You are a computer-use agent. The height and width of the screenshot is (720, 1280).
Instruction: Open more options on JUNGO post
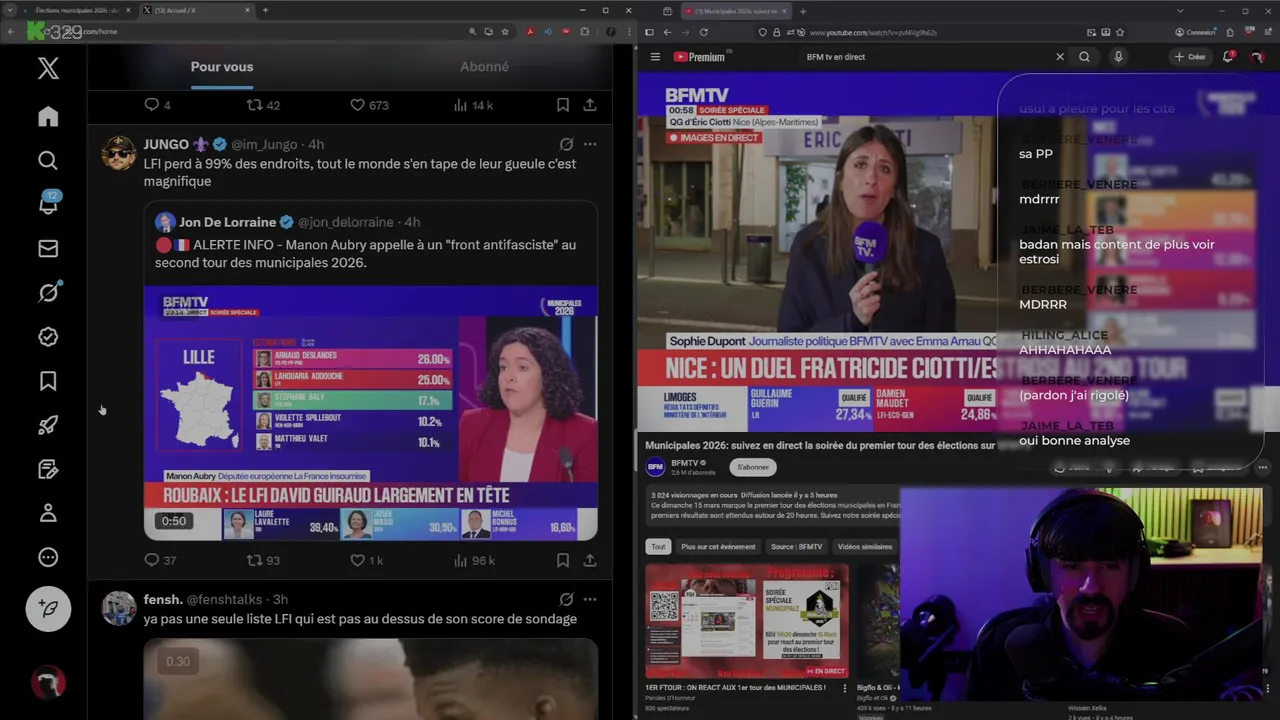590,144
